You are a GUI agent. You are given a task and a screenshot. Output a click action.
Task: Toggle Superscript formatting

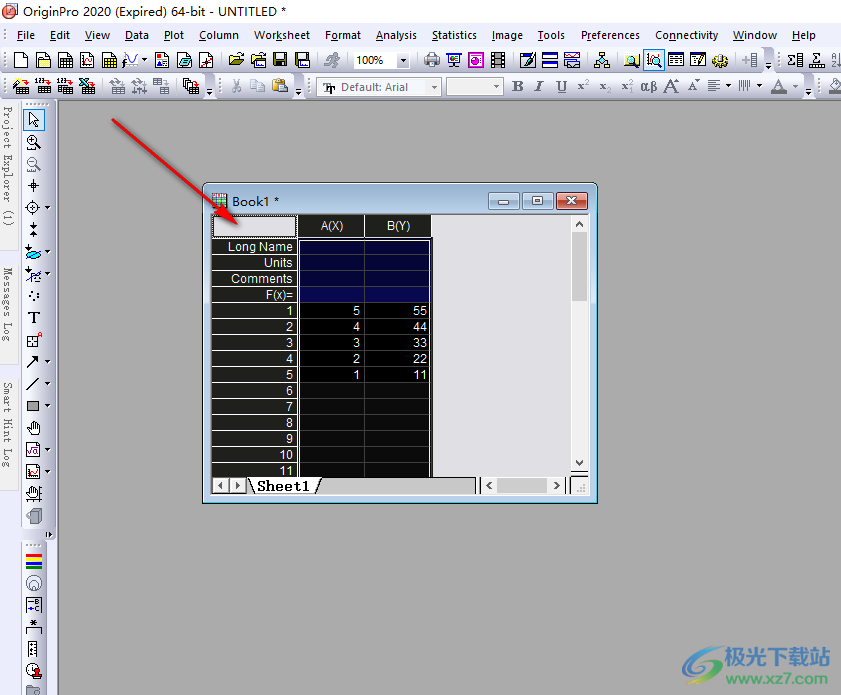[x=583, y=86]
